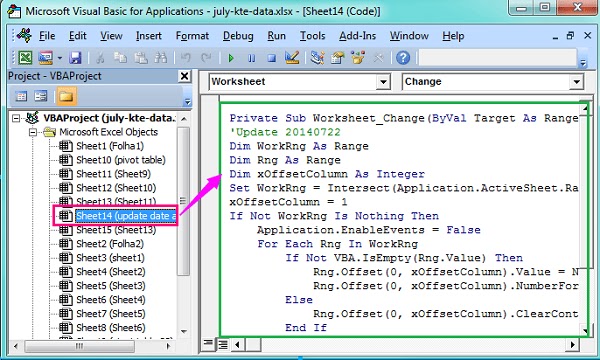This screenshot has width=600, height=360.
Task: Open the Tools menu
Action: coord(312,36)
